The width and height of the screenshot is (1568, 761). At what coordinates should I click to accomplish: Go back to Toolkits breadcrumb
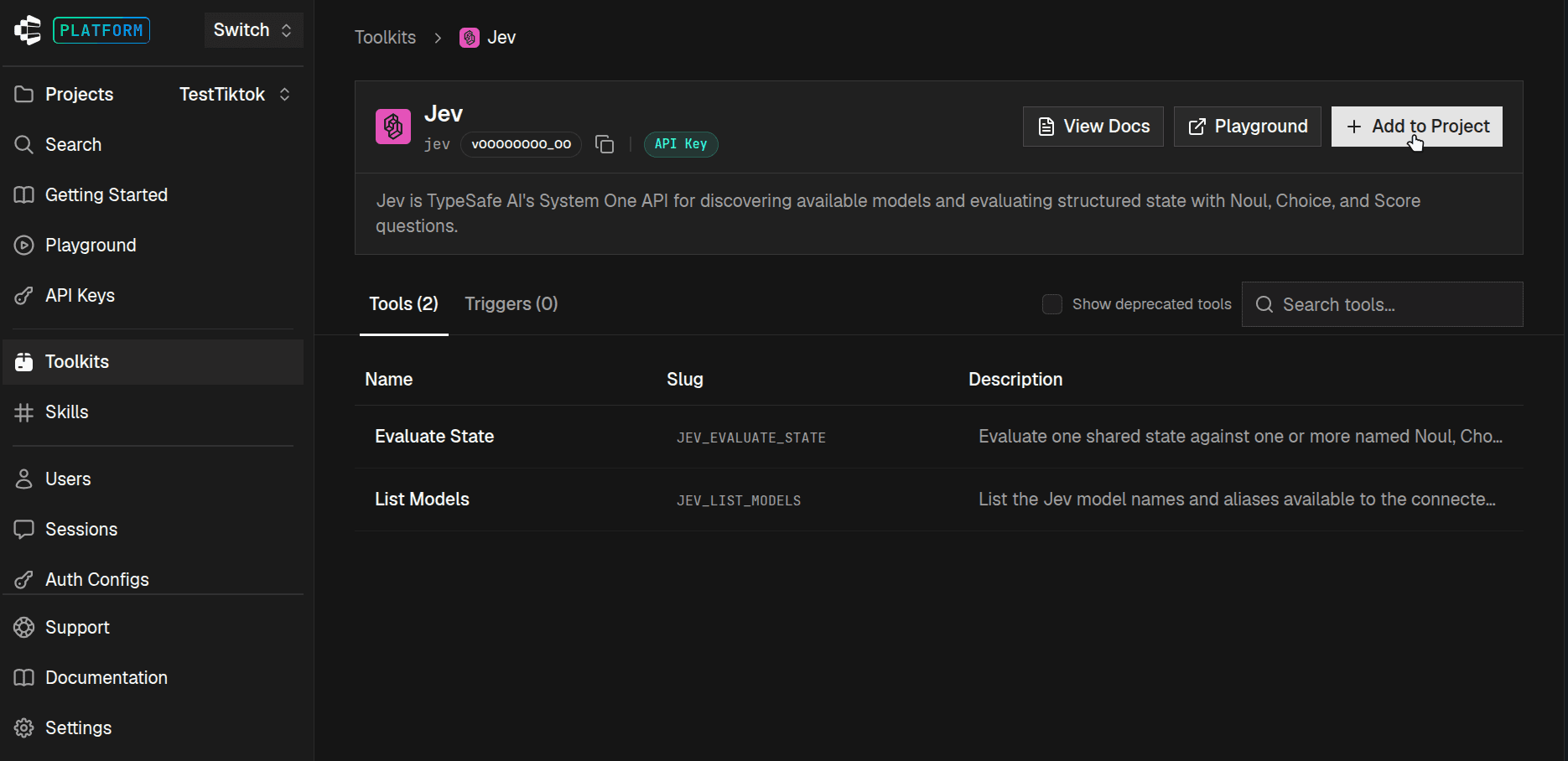click(385, 38)
